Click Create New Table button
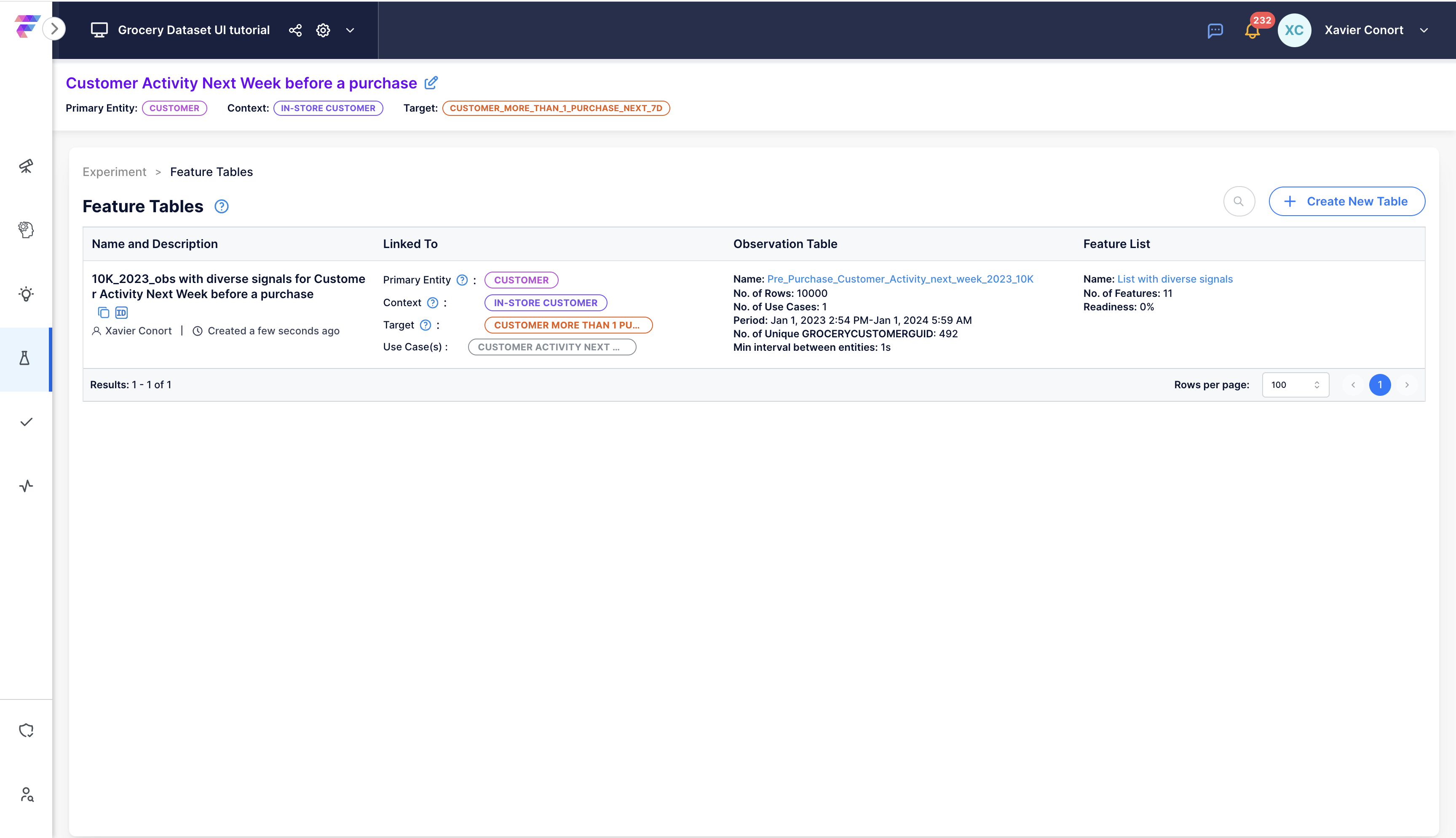 (x=1346, y=201)
